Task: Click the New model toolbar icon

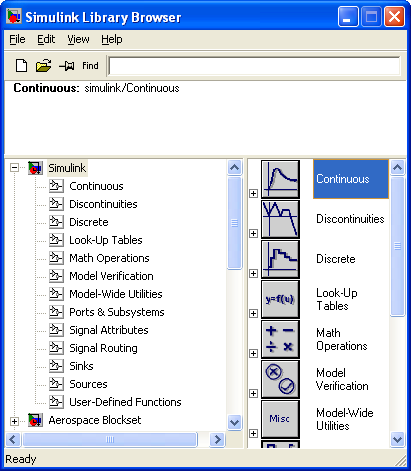Action: pos(21,65)
